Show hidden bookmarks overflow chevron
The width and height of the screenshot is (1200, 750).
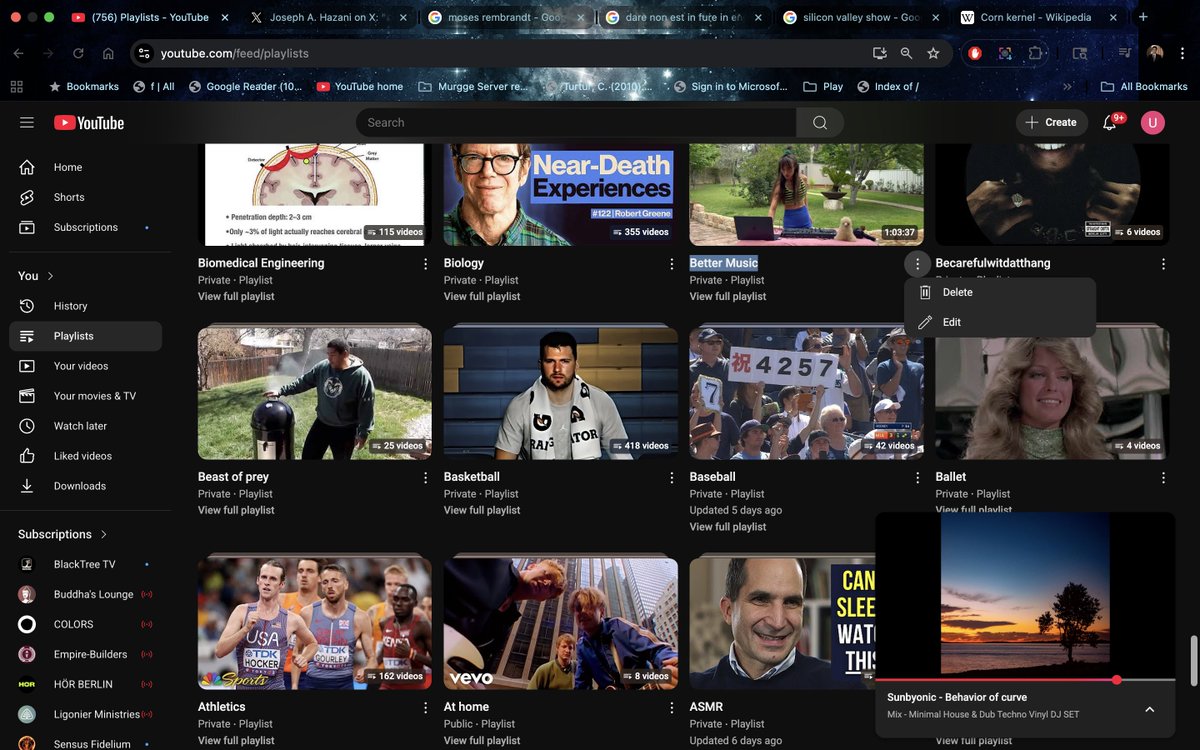(x=1067, y=87)
